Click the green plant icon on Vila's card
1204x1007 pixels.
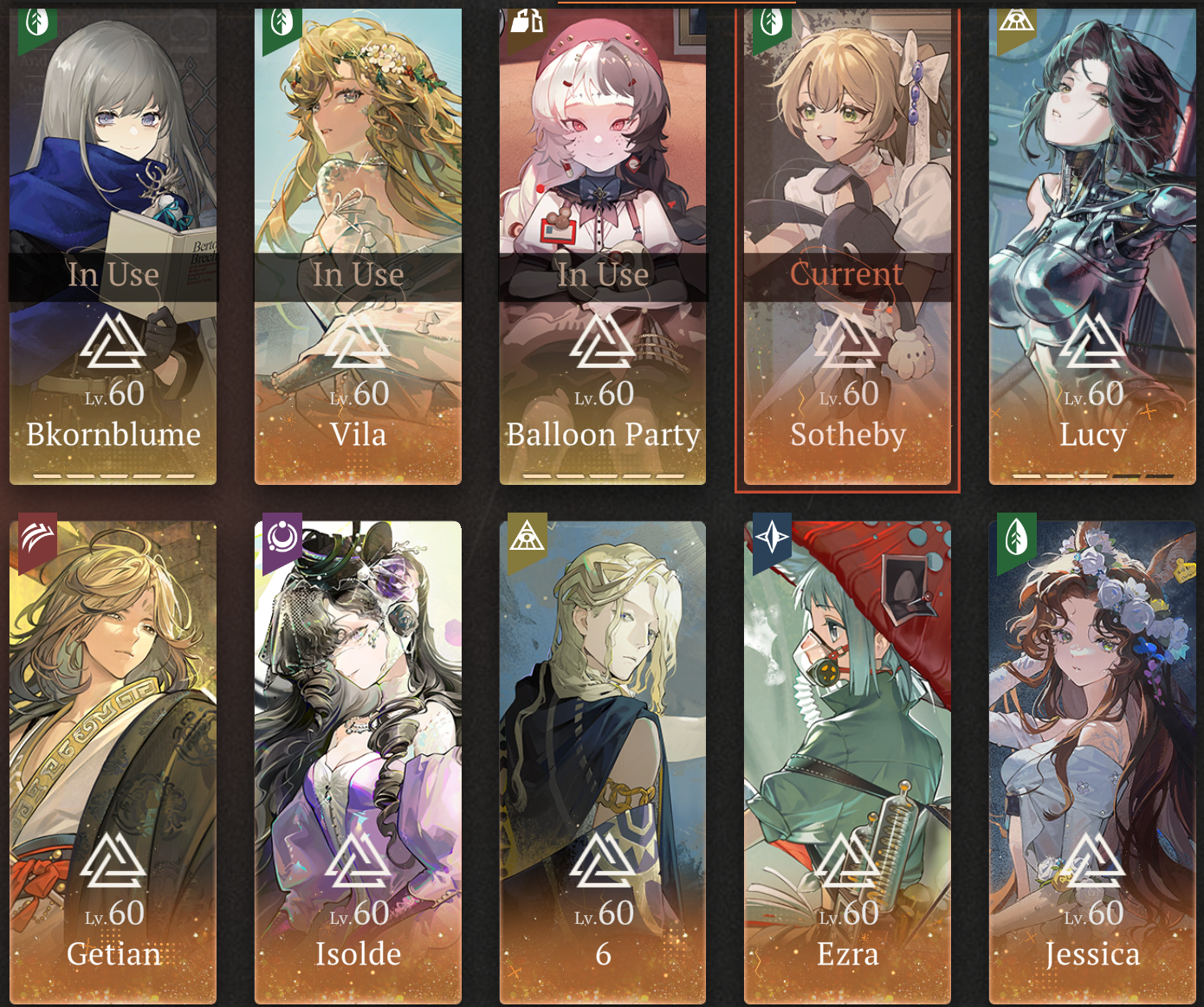[282, 23]
